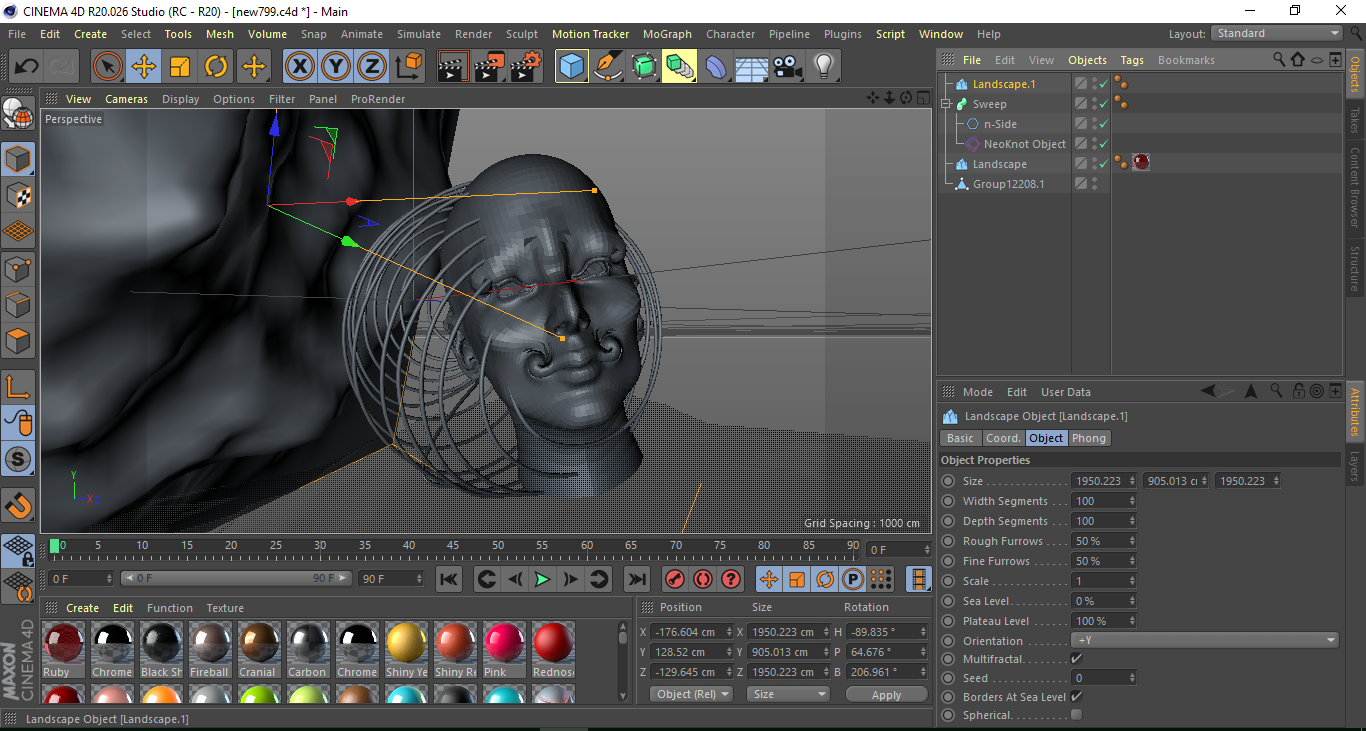Image resolution: width=1366 pixels, height=731 pixels.
Task: Collapse the Sweep object tree
Action: pos(946,104)
